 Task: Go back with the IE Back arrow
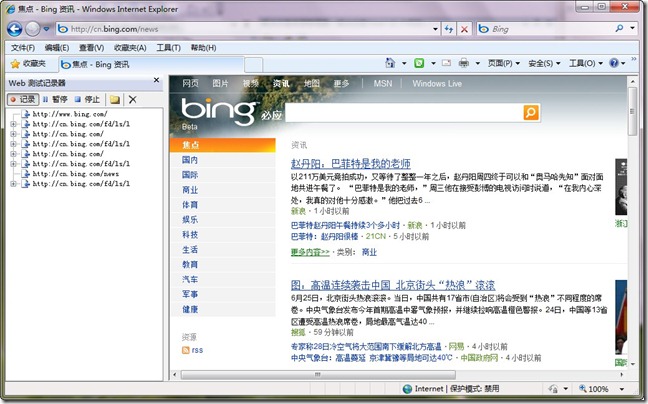point(14,29)
